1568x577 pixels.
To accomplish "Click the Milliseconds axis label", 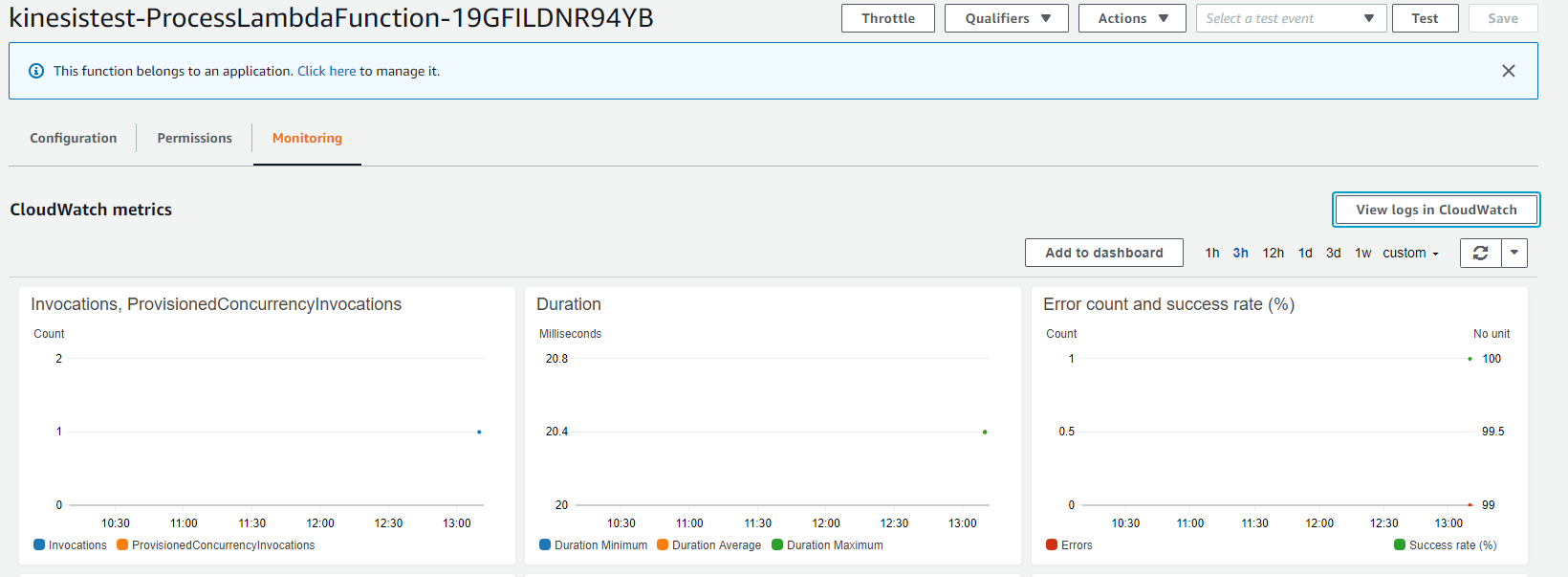I will click(x=570, y=334).
